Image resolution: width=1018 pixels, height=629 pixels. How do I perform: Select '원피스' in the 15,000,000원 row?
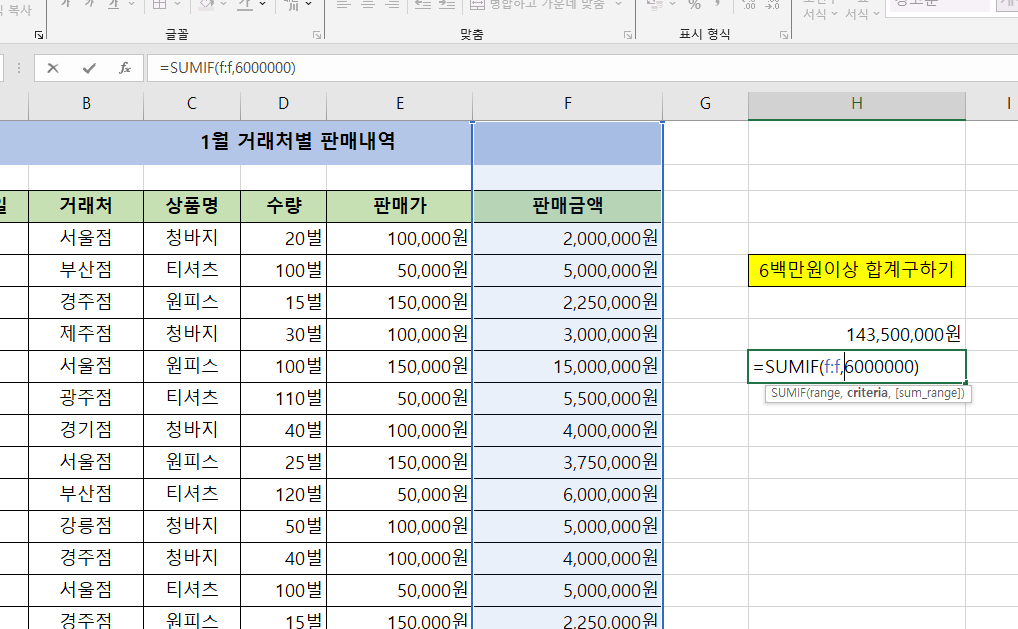click(x=192, y=367)
